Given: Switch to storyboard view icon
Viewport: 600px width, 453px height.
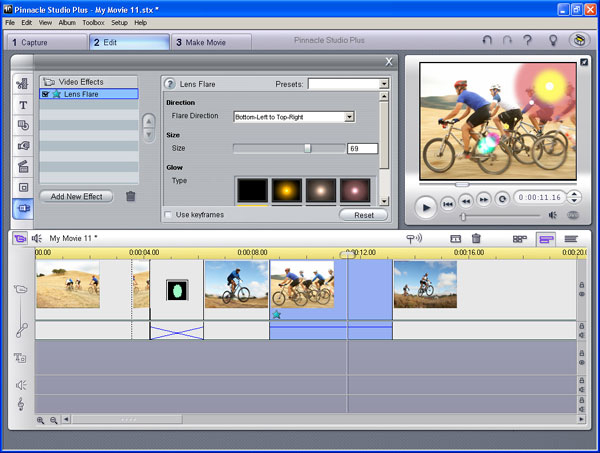Looking at the screenshot, I should pyautogui.click(x=520, y=239).
